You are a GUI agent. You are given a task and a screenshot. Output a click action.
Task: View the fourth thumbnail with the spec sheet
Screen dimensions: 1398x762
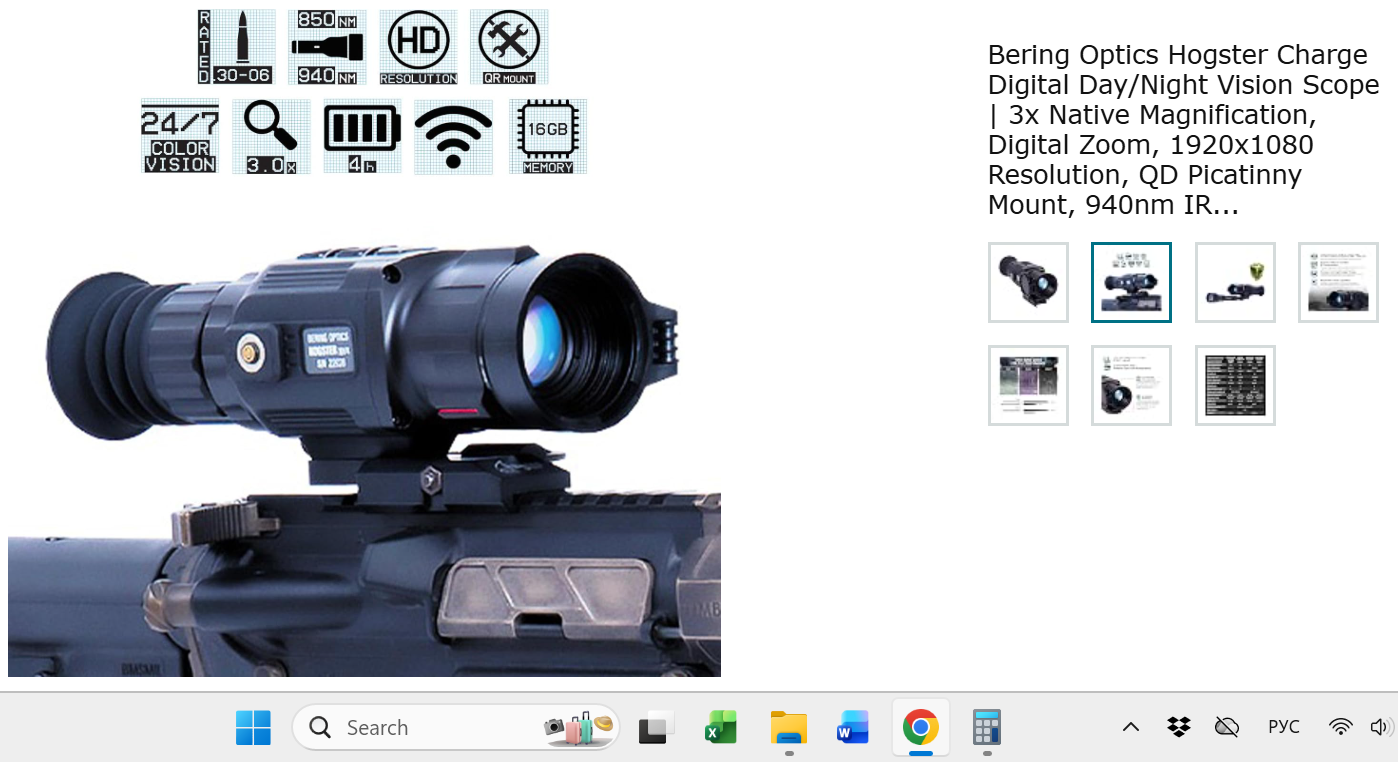pos(1338,282)
